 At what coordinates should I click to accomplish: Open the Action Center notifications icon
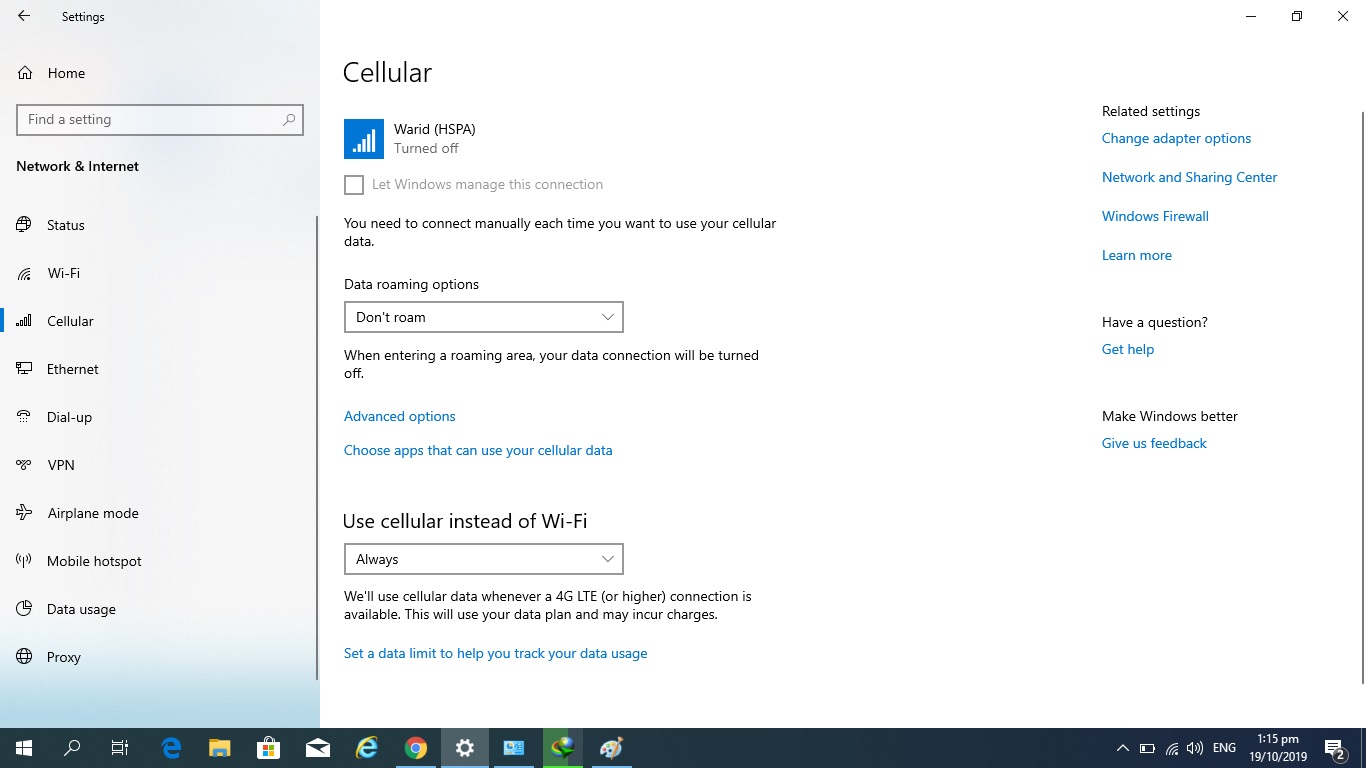click(x=1334, y=748)
